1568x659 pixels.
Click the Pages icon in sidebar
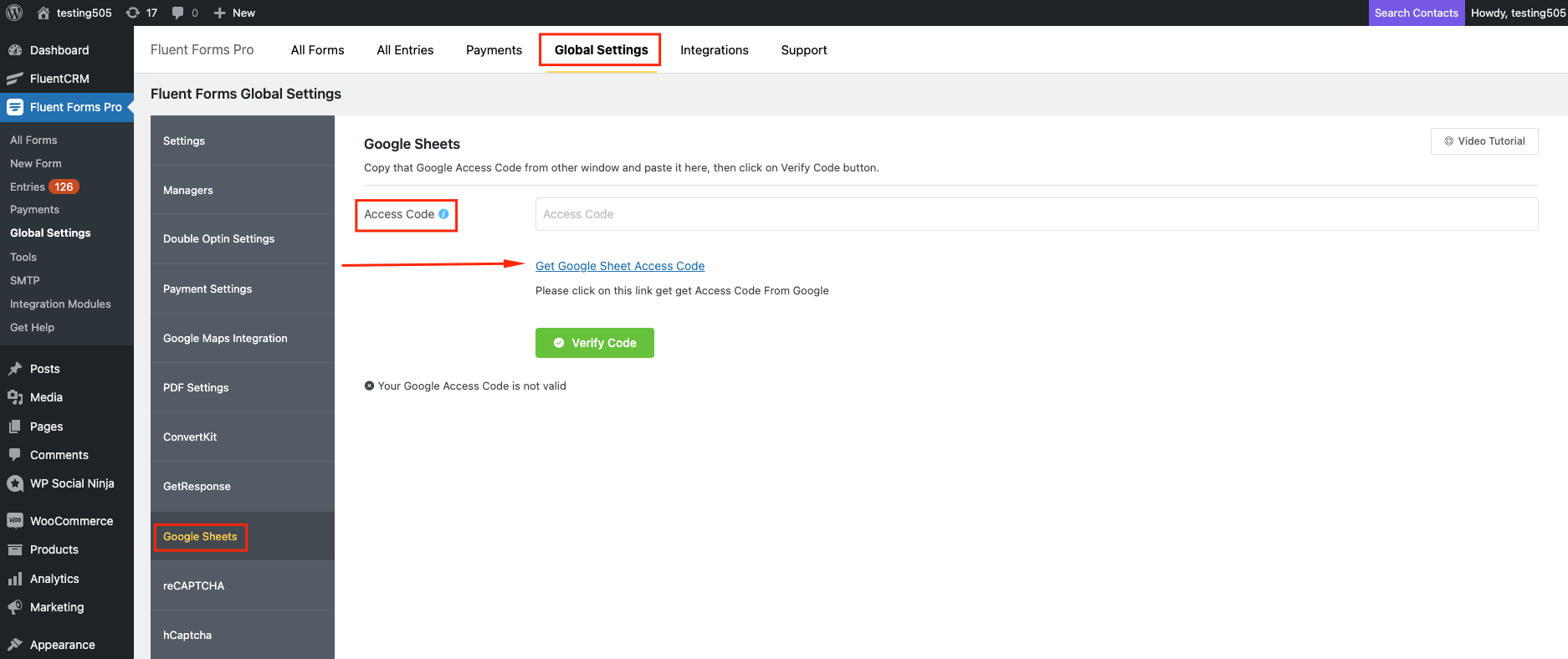point(15,427)
